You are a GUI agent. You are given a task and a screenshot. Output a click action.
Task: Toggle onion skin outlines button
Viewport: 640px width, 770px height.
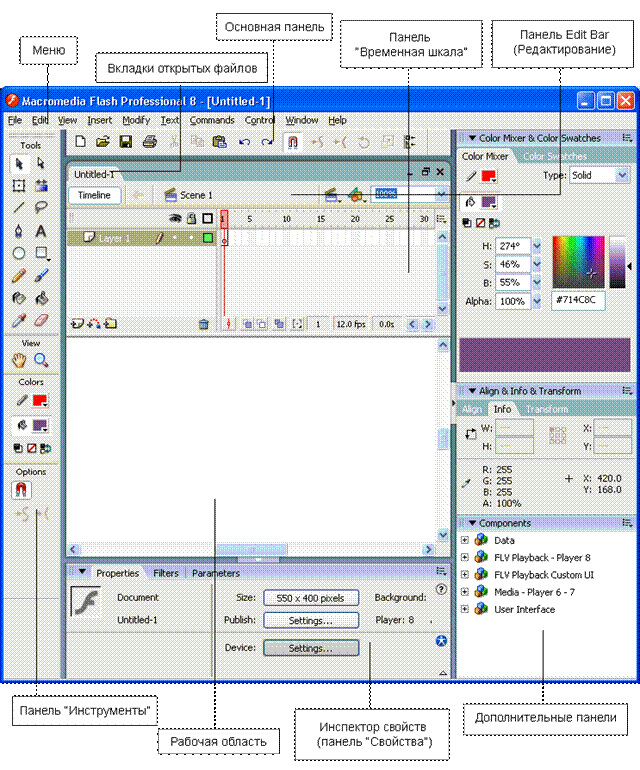(x=262, y=324)
